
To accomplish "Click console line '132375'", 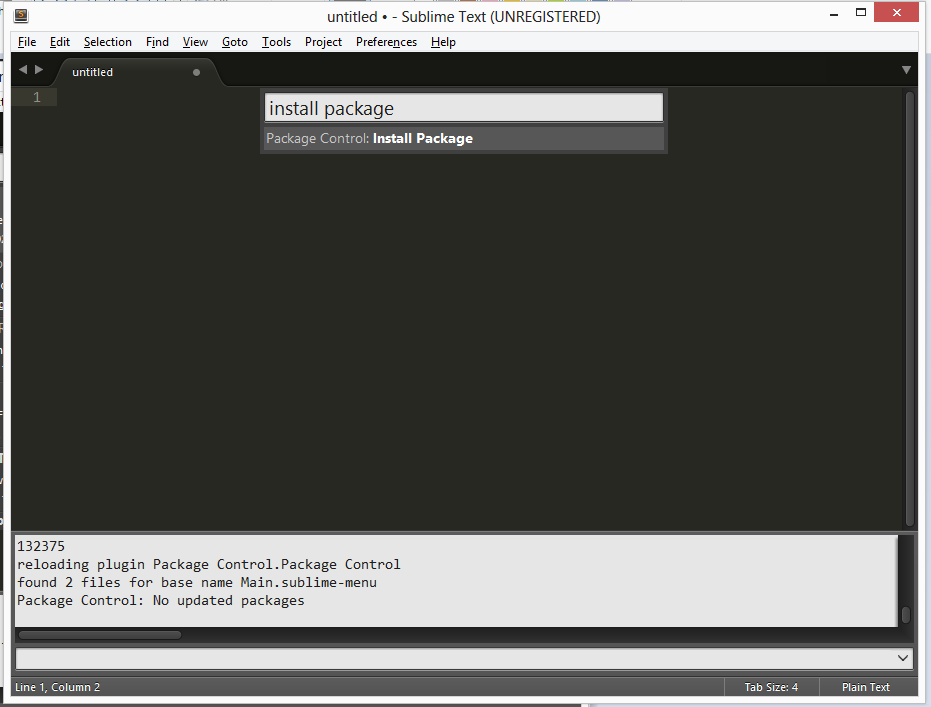I will tap(41, 546).
